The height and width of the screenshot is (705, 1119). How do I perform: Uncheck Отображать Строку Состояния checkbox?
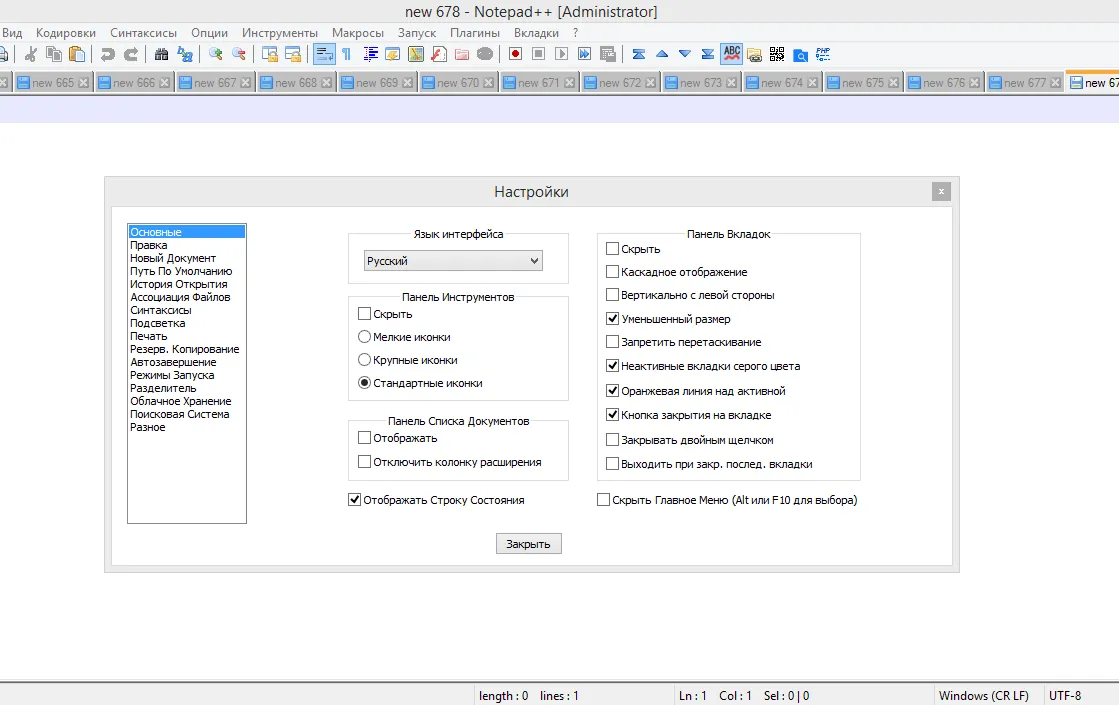(354, 500)
